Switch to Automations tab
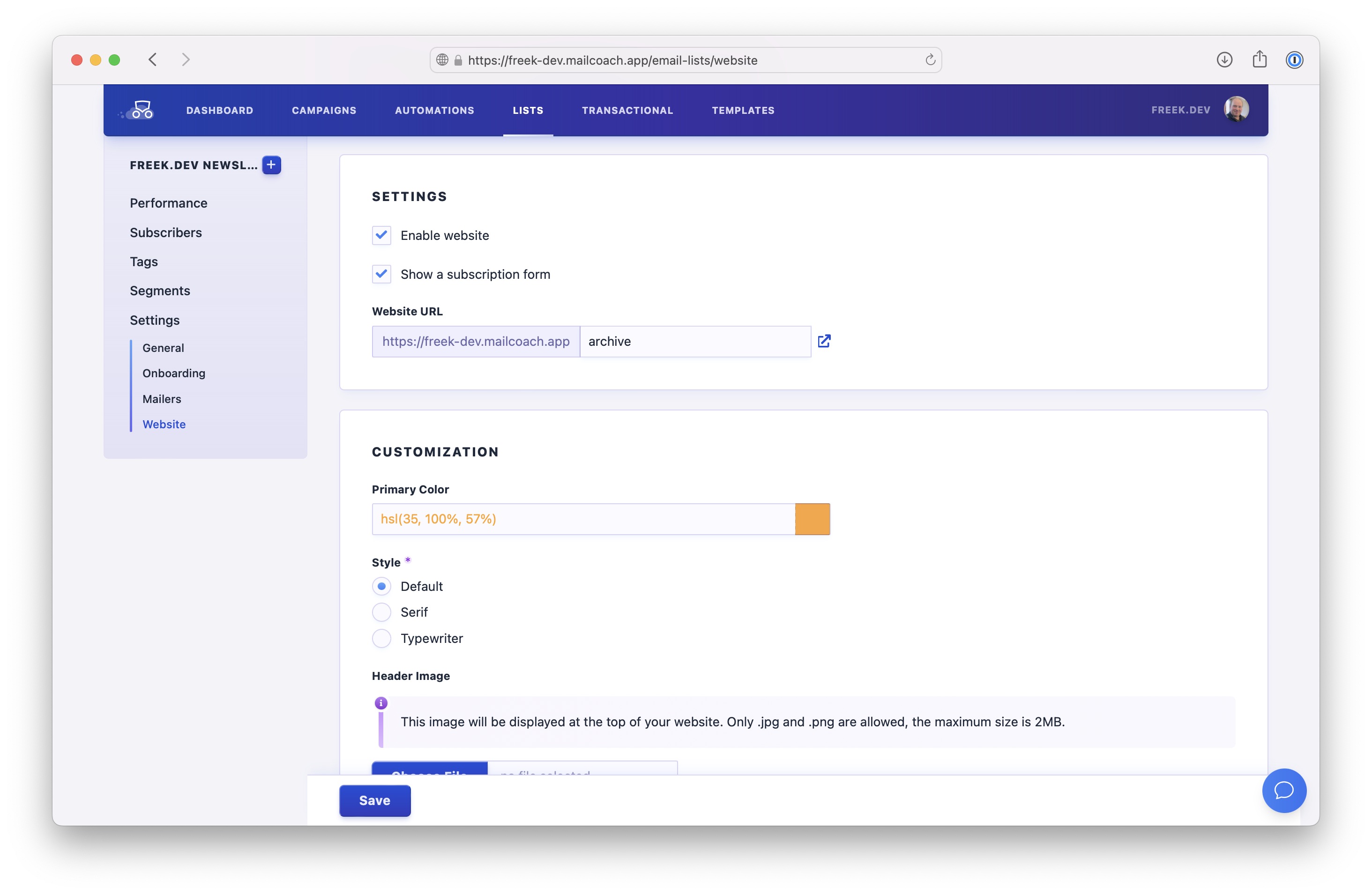The height and width of the screenshot is (895, 1372). 435,110
